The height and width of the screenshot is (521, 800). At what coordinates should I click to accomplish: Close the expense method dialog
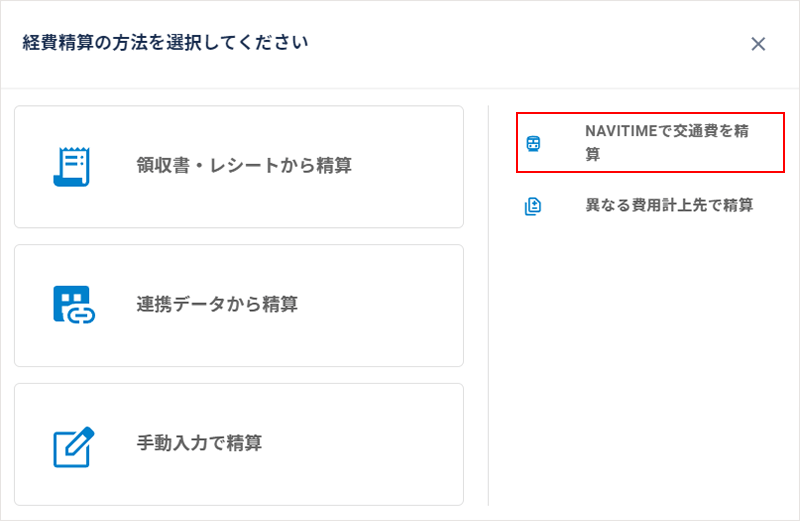click(758, 43)
